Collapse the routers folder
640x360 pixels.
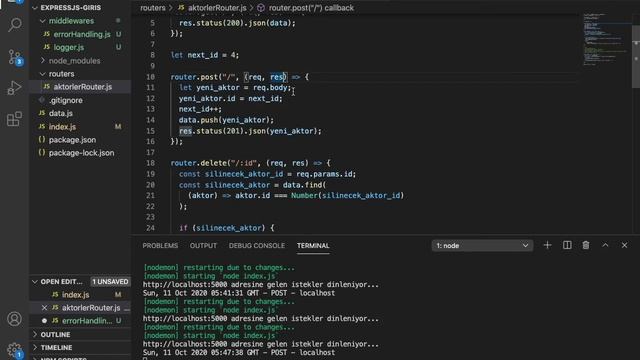[x=42, y=74]
